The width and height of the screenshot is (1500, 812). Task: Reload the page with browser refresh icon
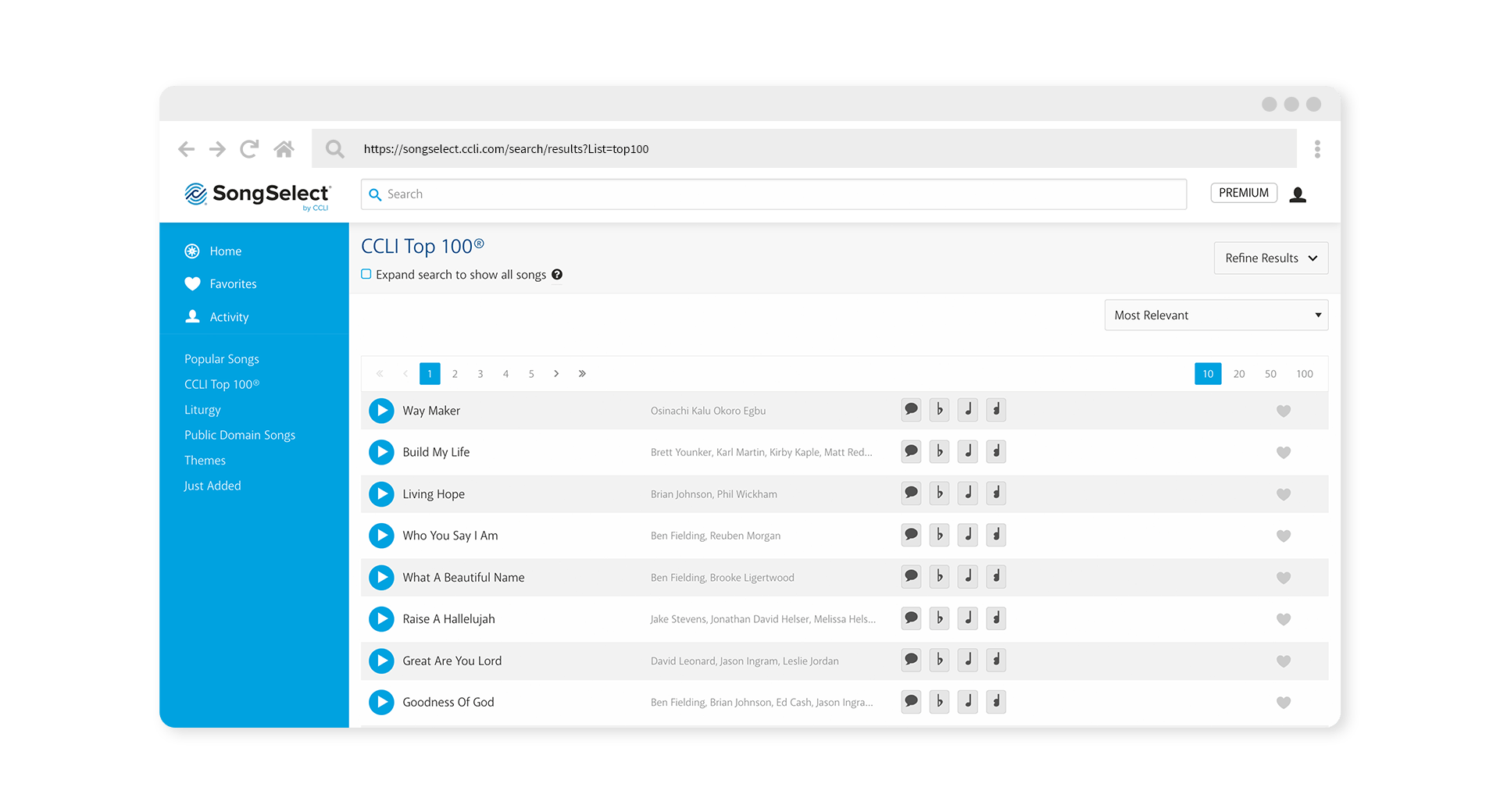(x=249, y=149)
